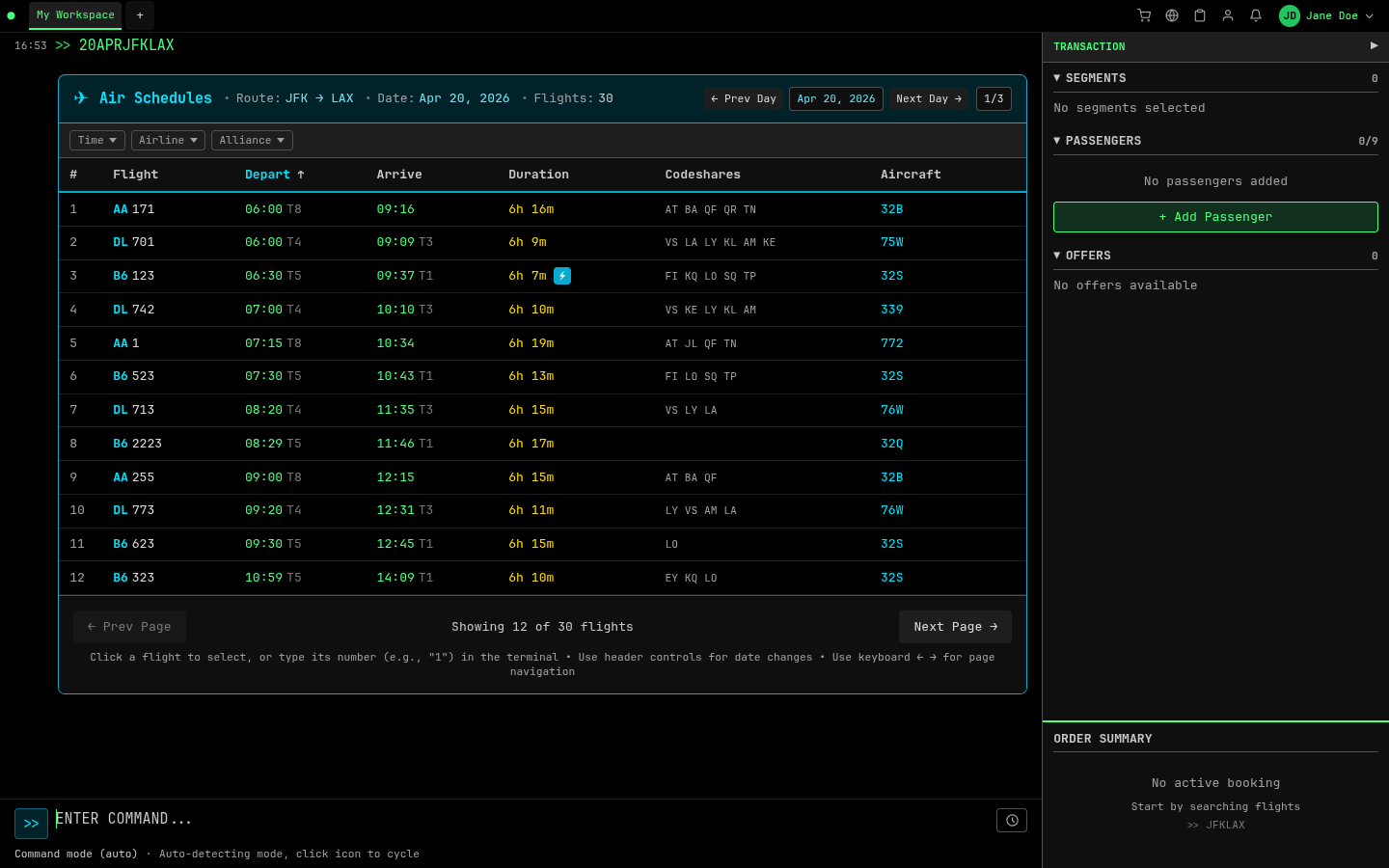The width and height of the screenshot is (1389, 868).
Task: Click the globe language icon
Action: coord(1172,15)
